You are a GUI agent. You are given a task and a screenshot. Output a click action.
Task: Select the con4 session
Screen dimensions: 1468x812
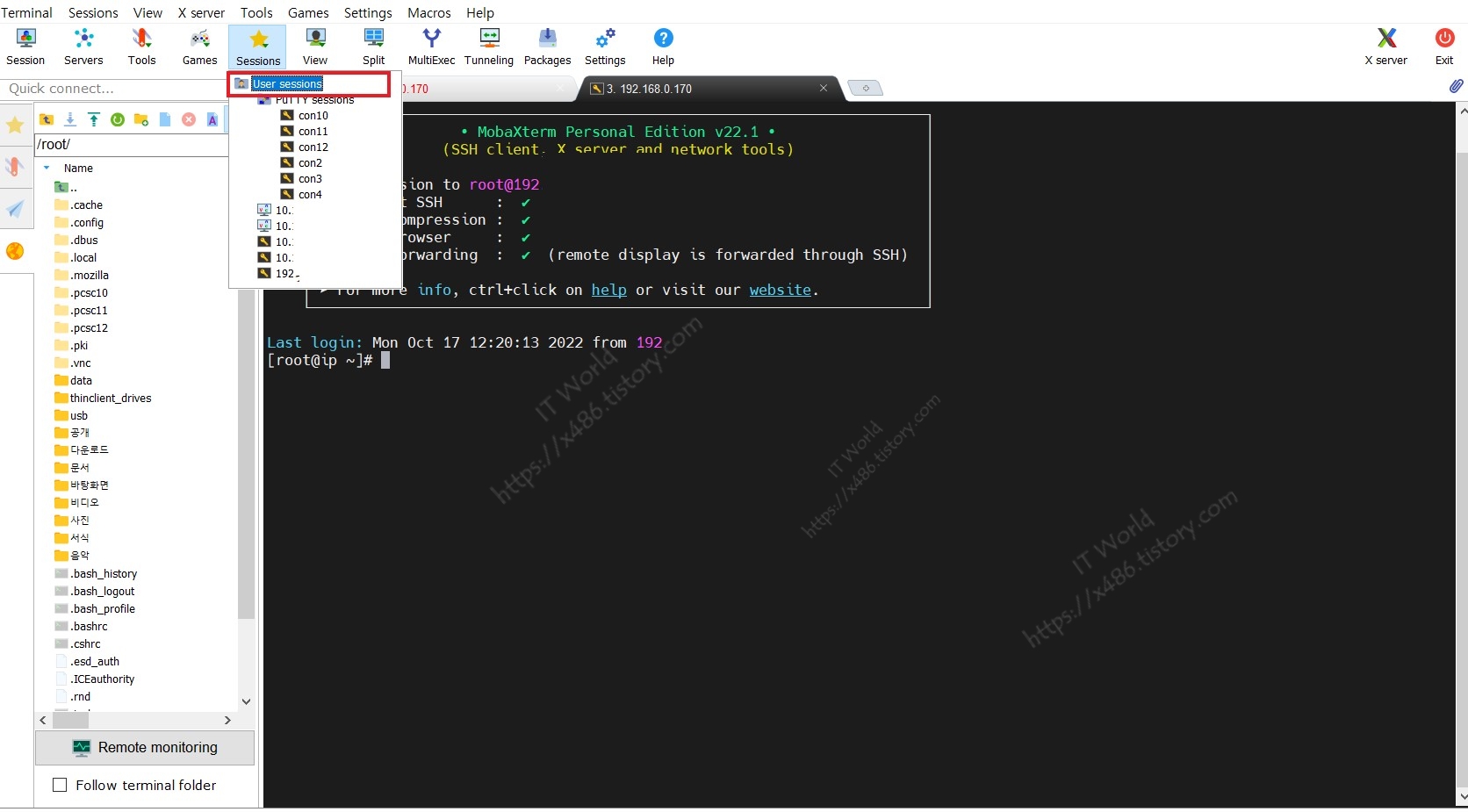tap(310, 194)
